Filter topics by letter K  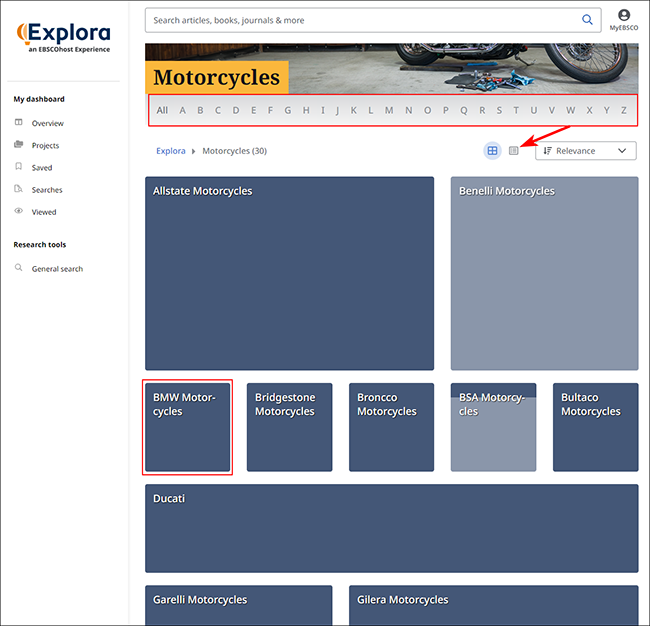(x=354, y=110)
